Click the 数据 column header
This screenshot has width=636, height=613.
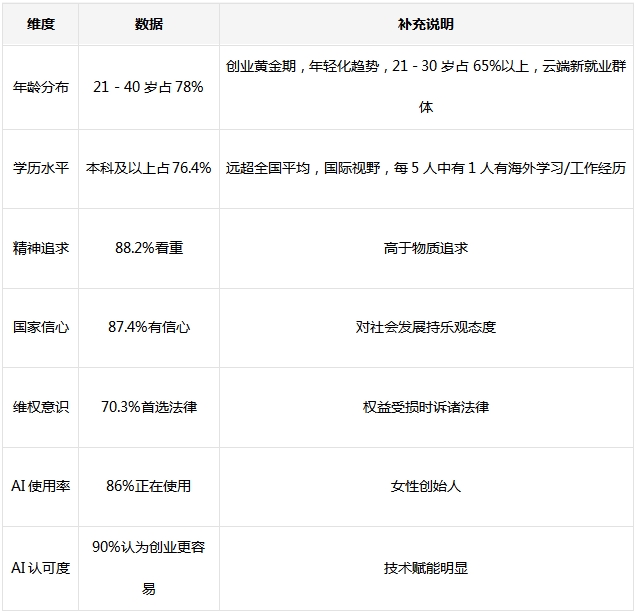tap(148, 24)
